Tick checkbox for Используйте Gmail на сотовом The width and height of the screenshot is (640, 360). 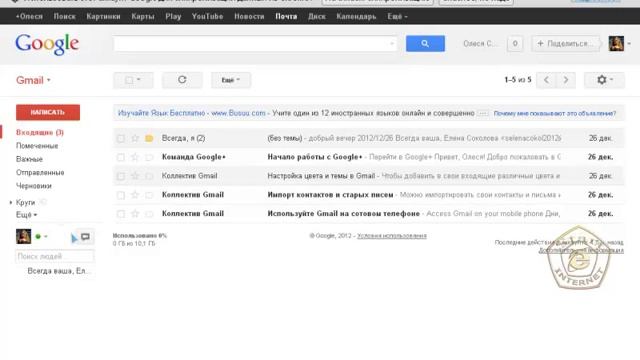click(120, 213)
